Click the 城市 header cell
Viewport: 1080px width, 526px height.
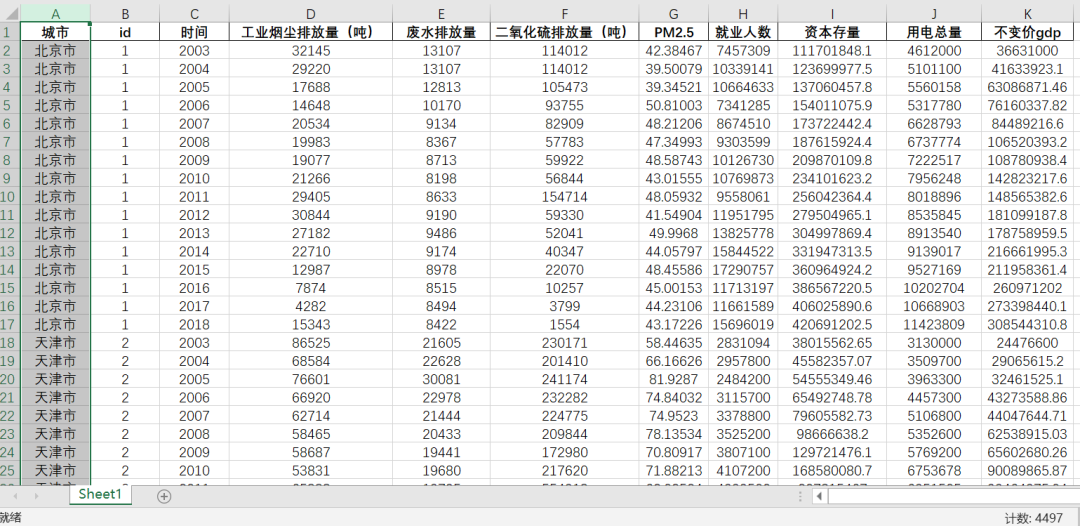point(56,32)
